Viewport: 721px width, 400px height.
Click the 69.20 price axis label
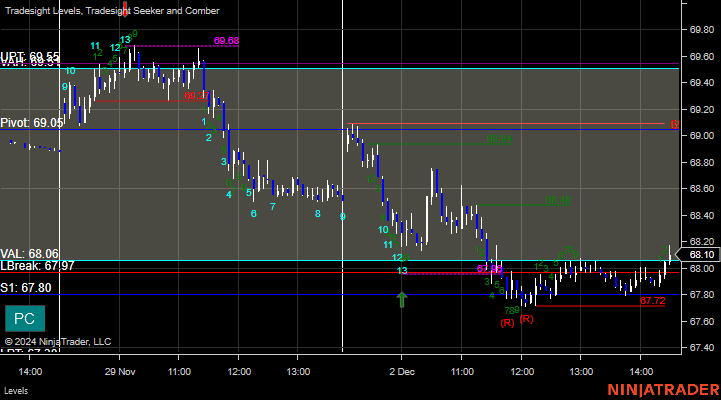(702, 109)
